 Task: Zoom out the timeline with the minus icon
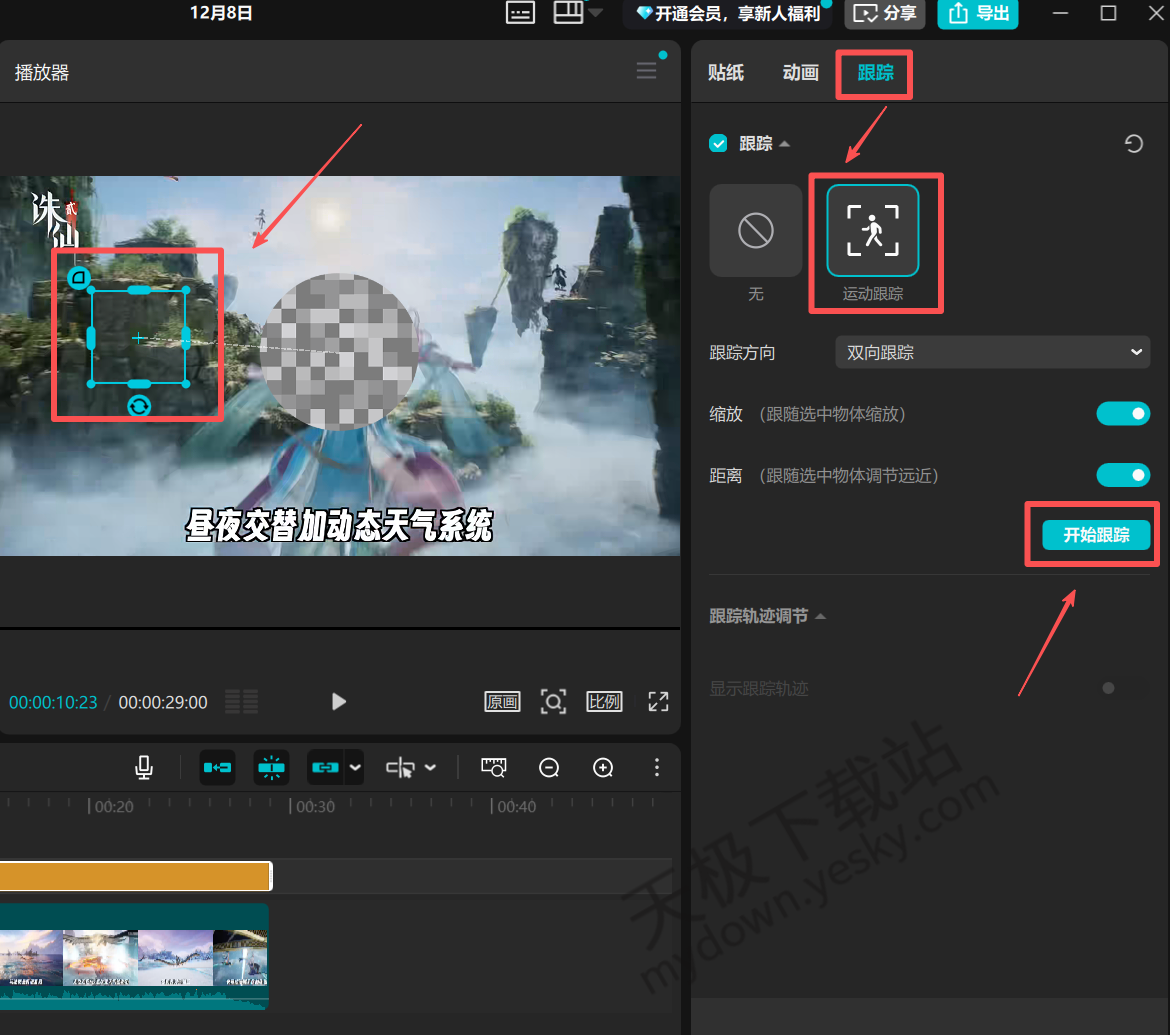[x=548, y=768]
